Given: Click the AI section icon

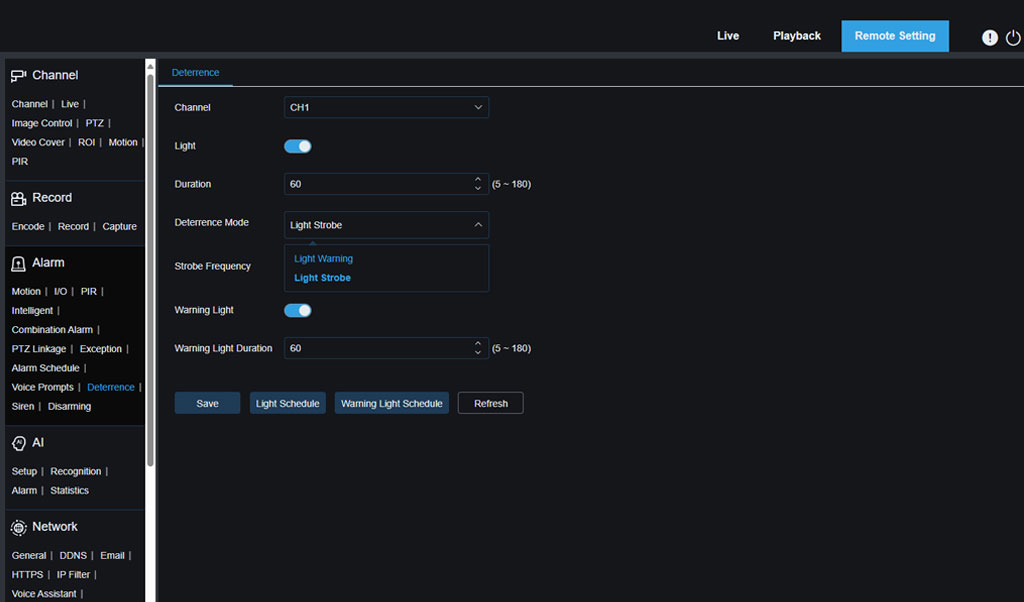Looking at the screenshot, I should click(18, 443).
